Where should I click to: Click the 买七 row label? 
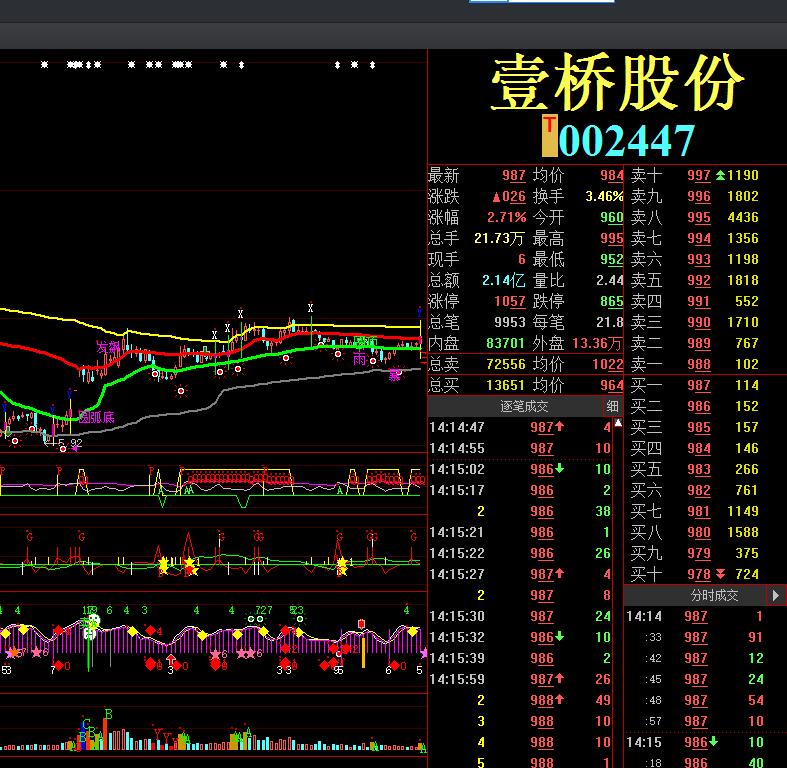pyautogui.click(x=646, y=511)
